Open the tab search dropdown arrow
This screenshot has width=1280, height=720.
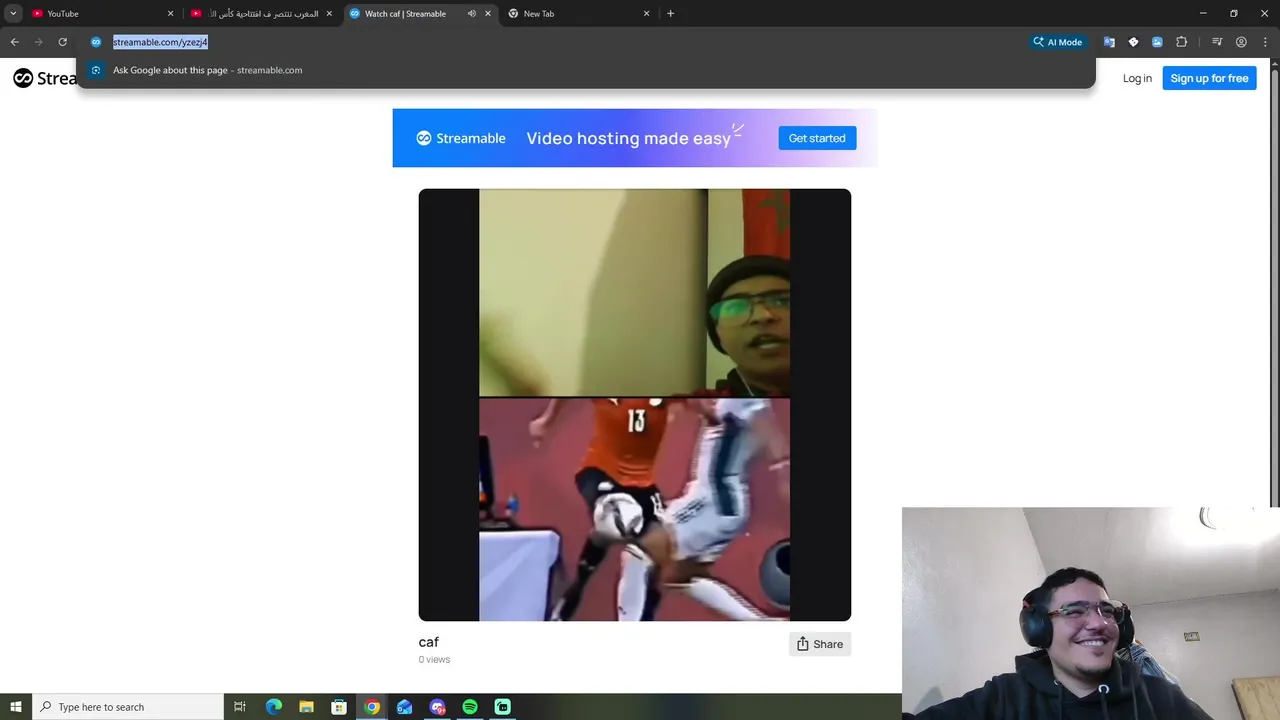[x=13, y=13]
